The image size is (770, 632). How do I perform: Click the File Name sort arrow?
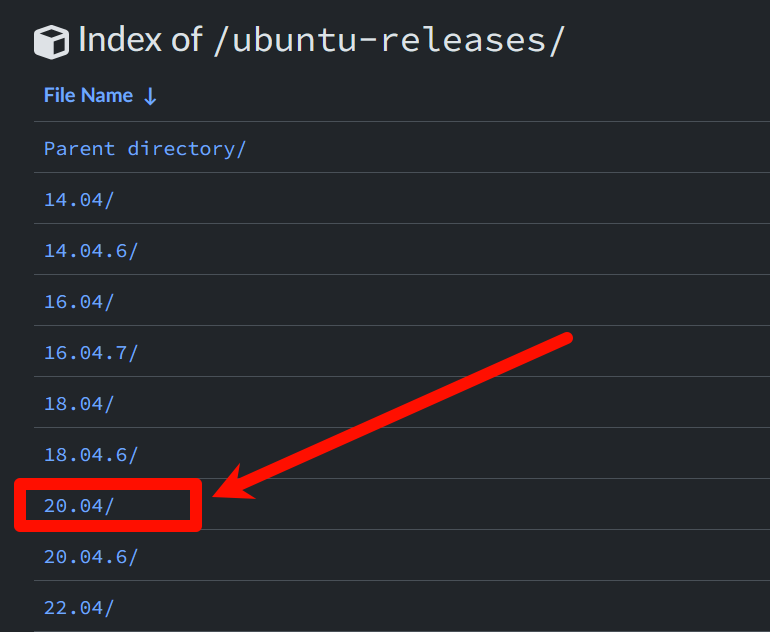(150, 96)
